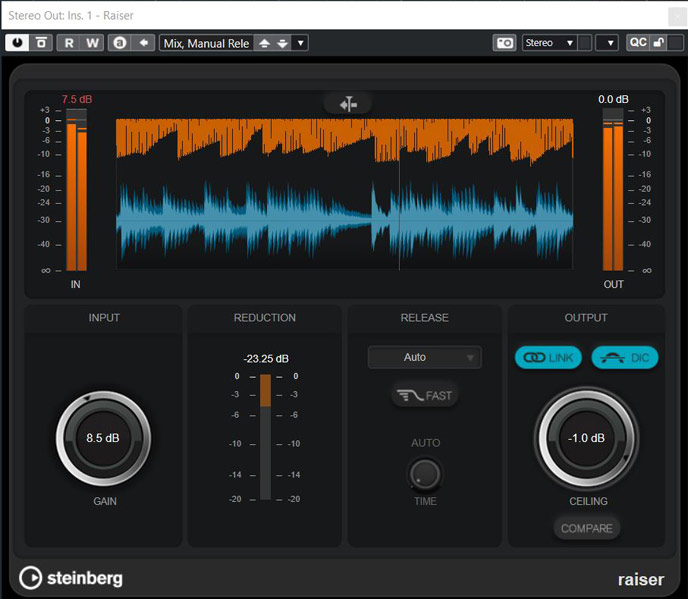The image size is (688, 599).
Task: Click the Auto release TIME knob
Action: click(x=425, y=473)
